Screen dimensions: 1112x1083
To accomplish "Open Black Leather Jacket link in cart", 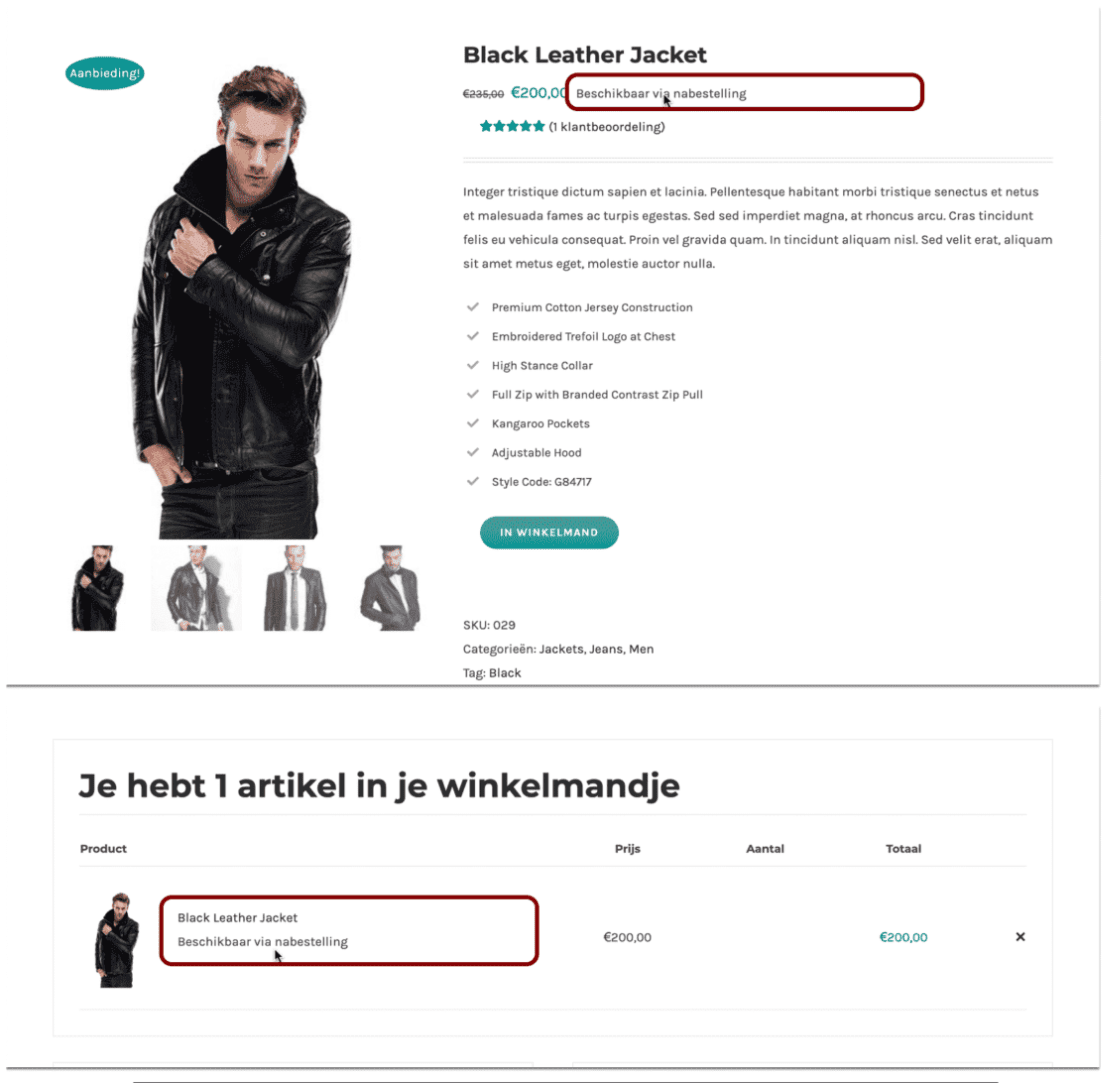I will [238, 918].
